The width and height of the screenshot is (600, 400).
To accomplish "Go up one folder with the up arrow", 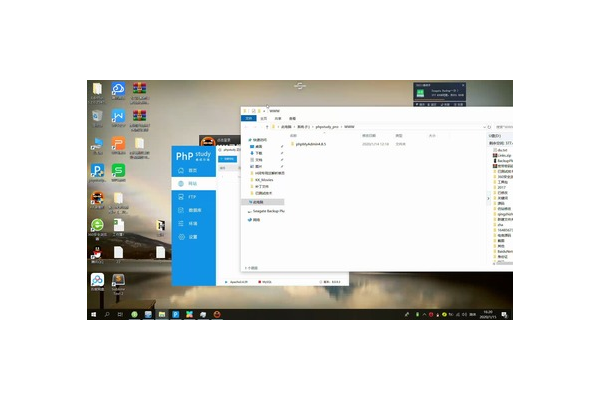I will [267, 127].
